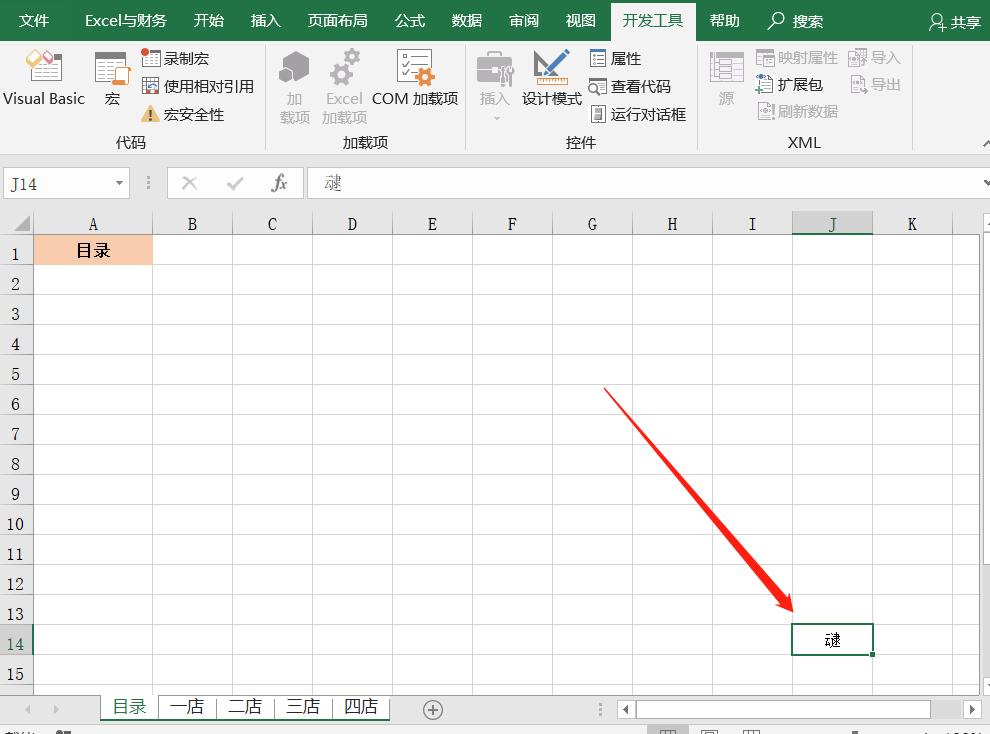This screenshot has width=990, height=734.
Task: Open the Name Box dropdown
Action: click(118, 183)
